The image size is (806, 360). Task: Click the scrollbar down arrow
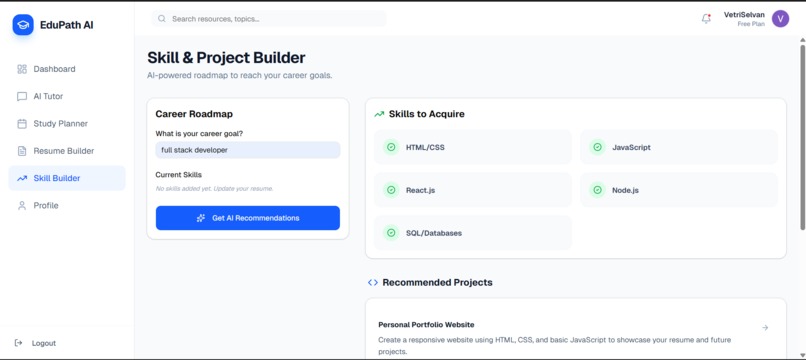point(802,355)
